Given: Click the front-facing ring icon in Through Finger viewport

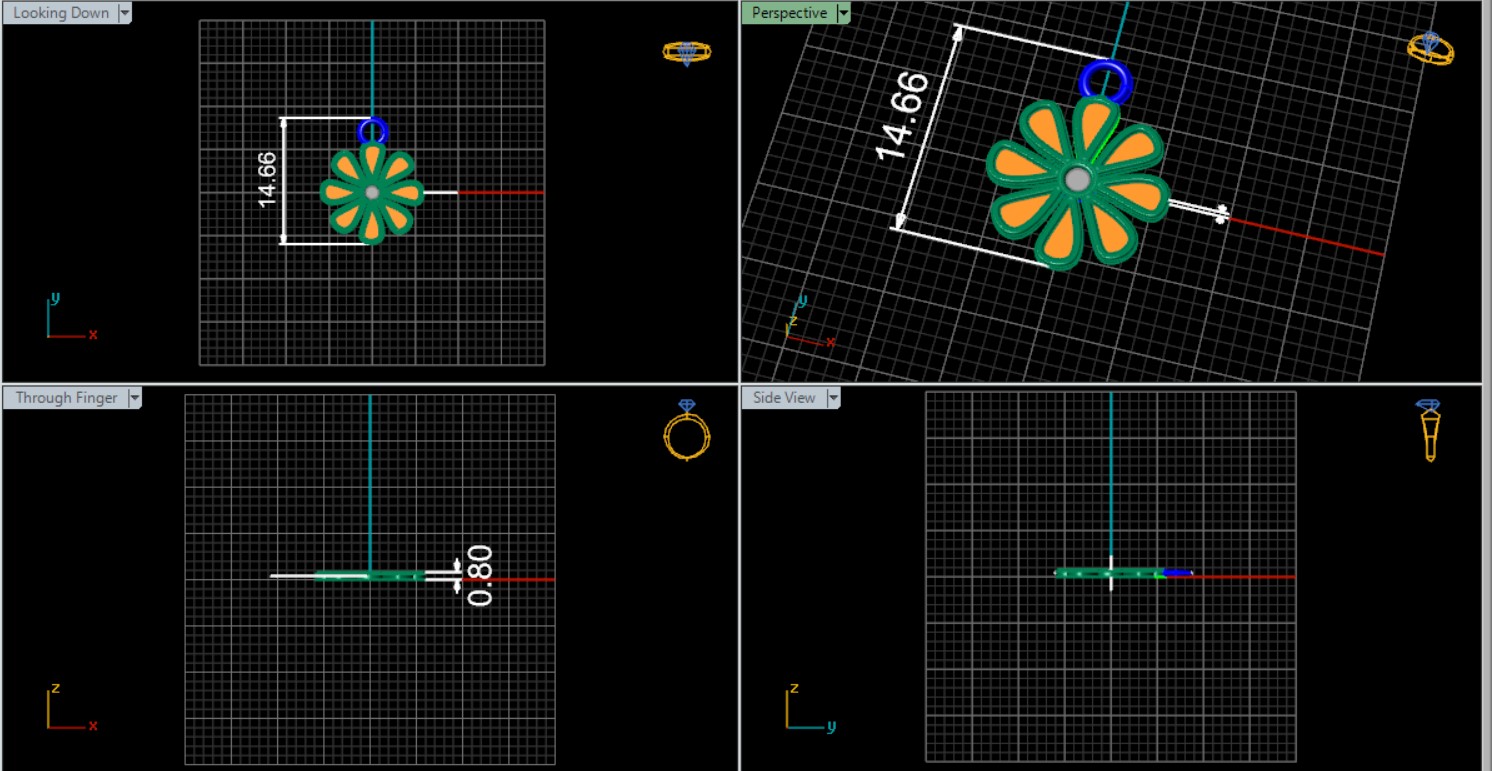Looking at the screenshot, I should click(x=687, y=430).
